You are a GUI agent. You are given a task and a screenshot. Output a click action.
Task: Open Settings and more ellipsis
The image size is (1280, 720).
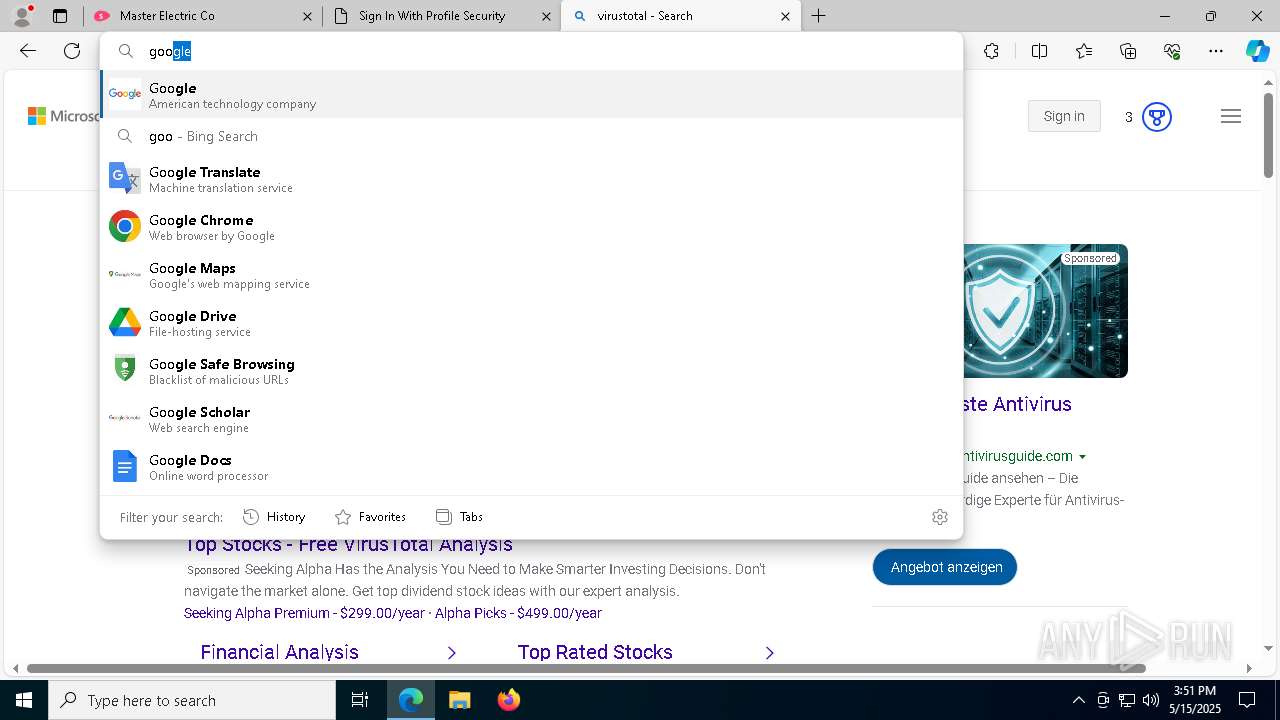coord(1216,51)
